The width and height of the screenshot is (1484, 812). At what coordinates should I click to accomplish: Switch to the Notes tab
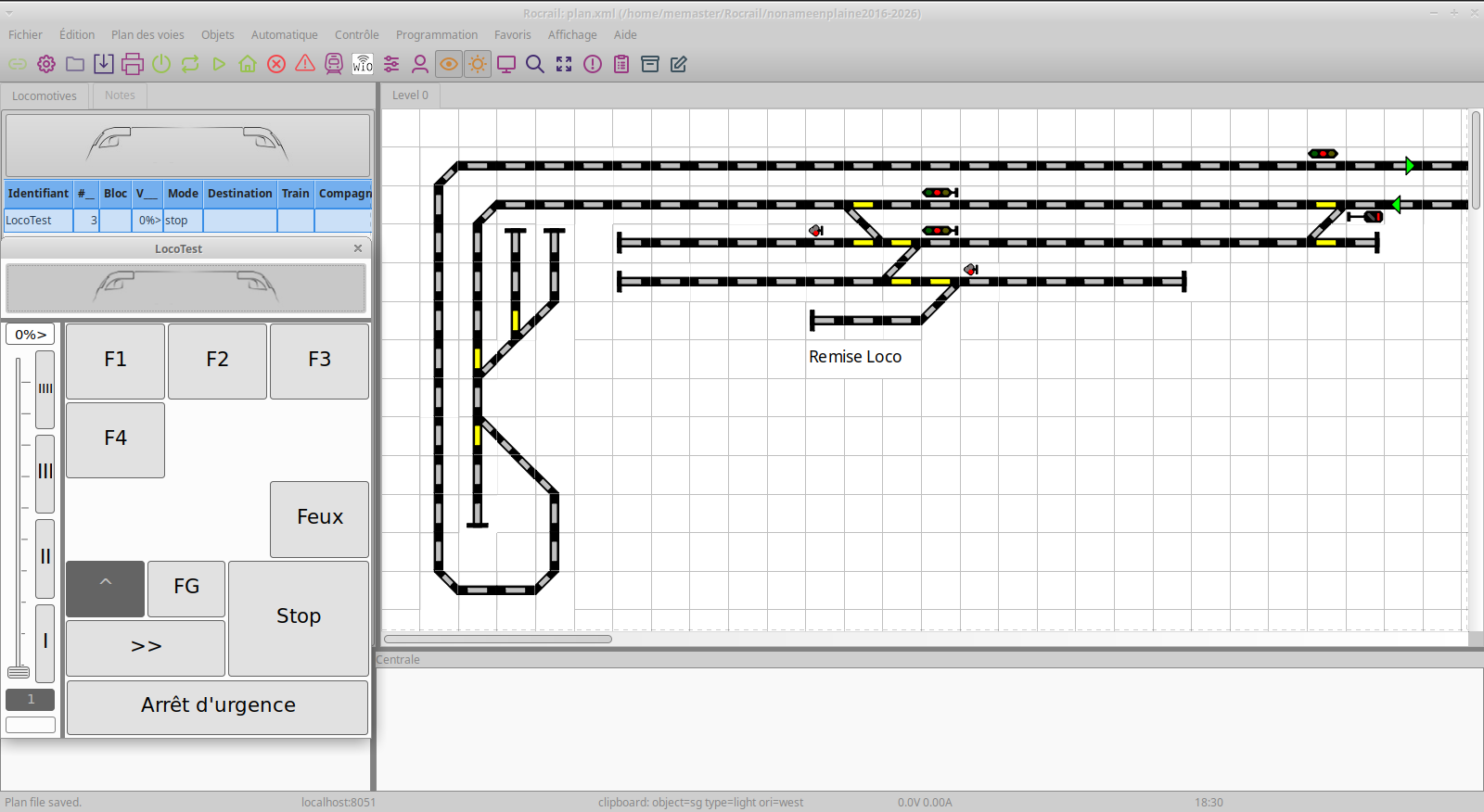pyautogui.click(x=120, y=95)
